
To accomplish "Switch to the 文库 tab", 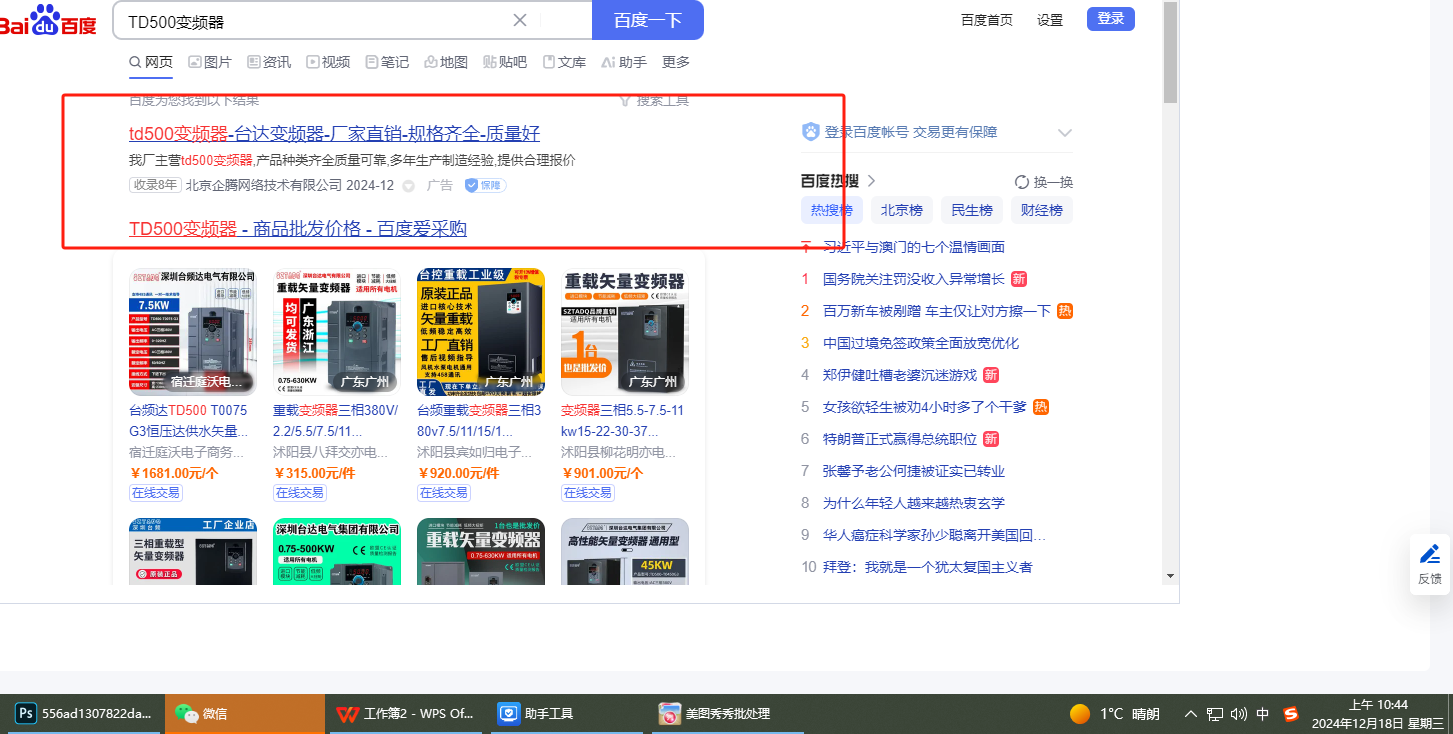I will click(564, 62).
